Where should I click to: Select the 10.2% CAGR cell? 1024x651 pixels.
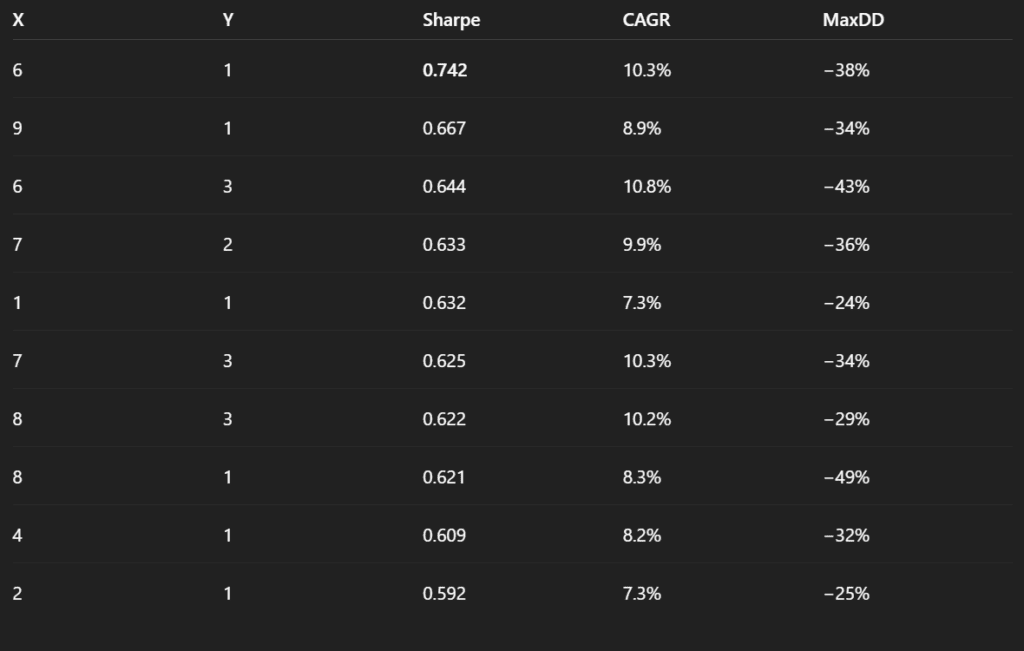click(x=646, y=419)
